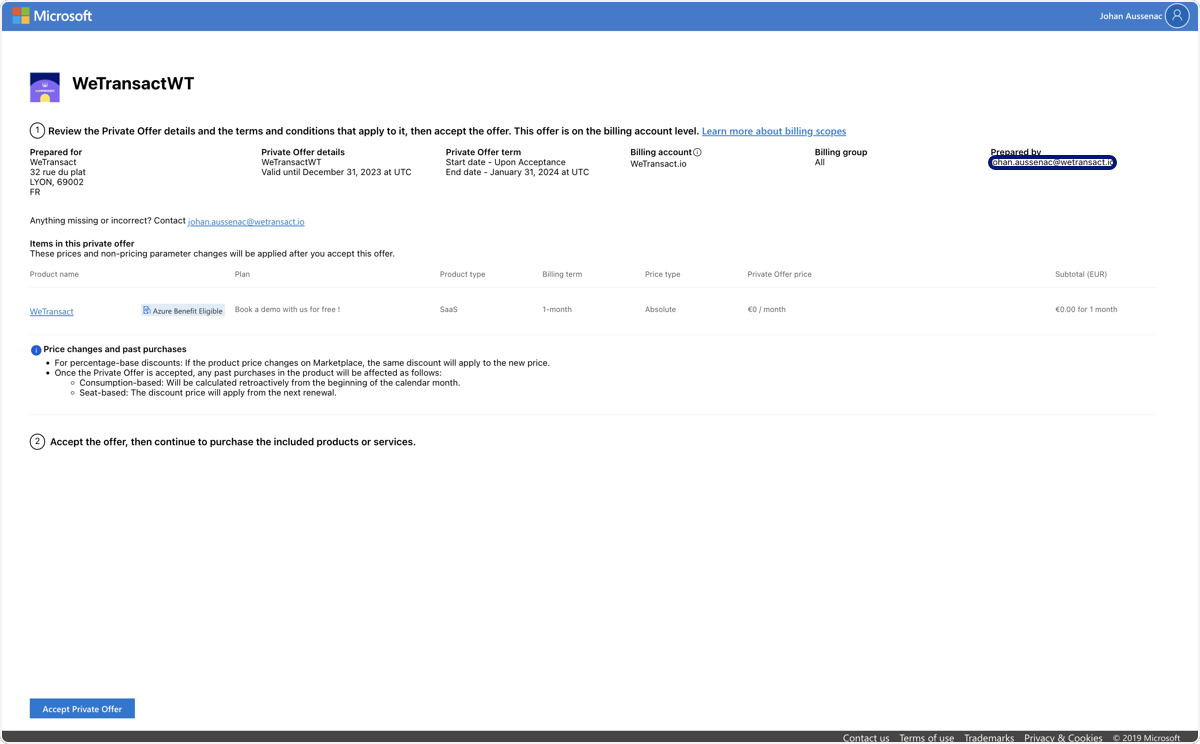Screen dimensions: 1200x744
Task: Click the Product name column header
Action: point(54,274)
